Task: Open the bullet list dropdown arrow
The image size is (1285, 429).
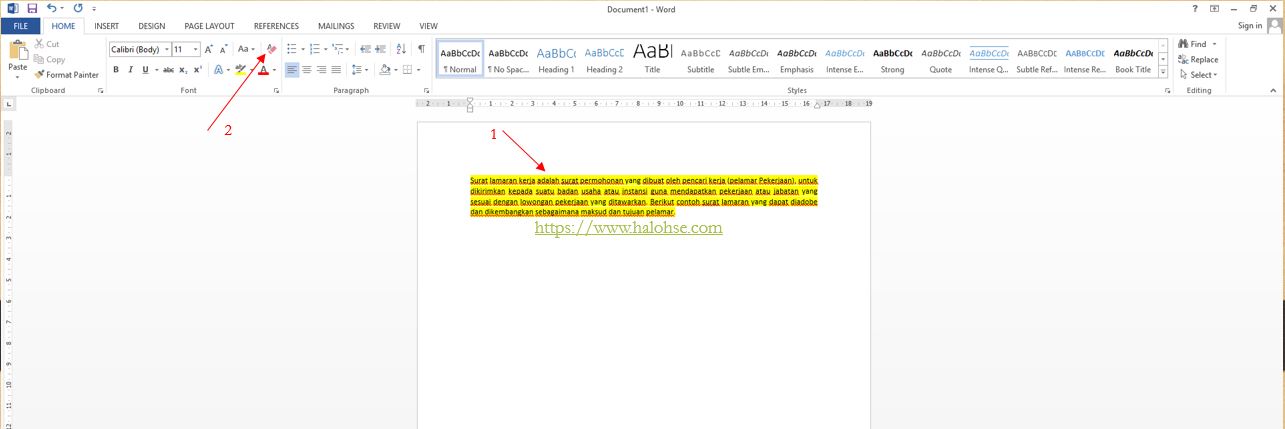Action: (304, 49)
